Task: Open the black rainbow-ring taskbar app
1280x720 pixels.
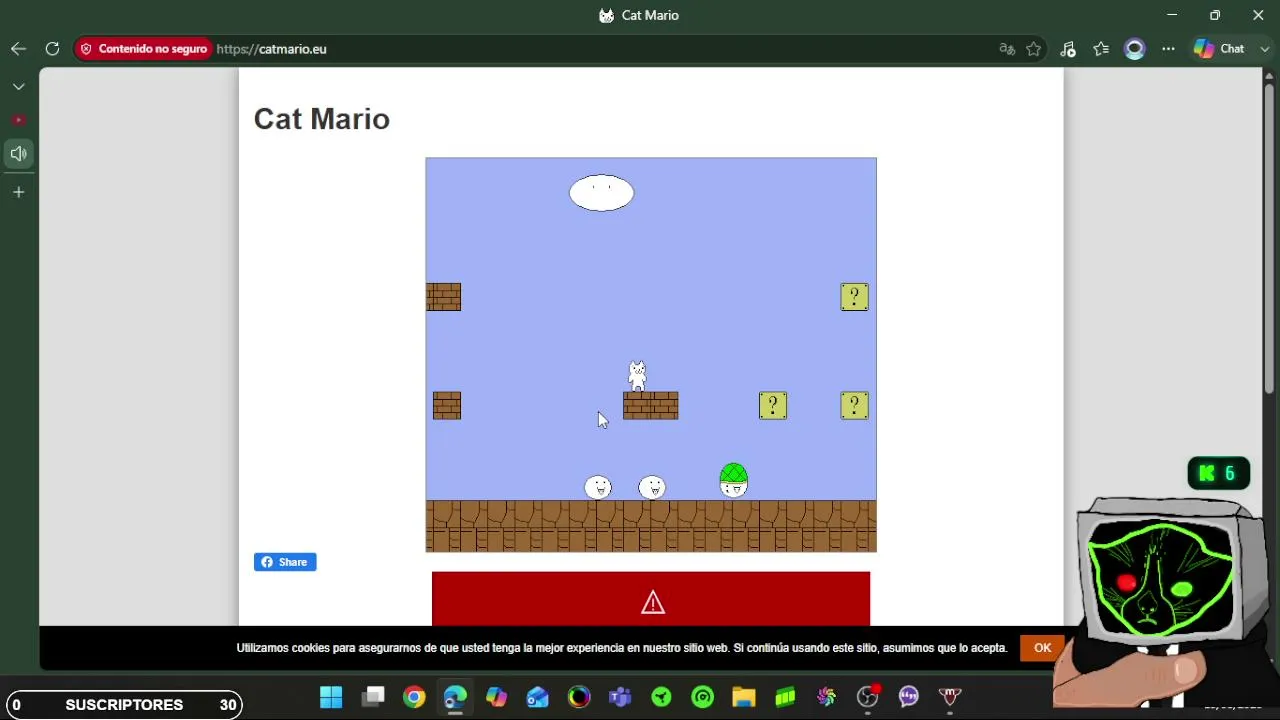Action: [579, 697]
